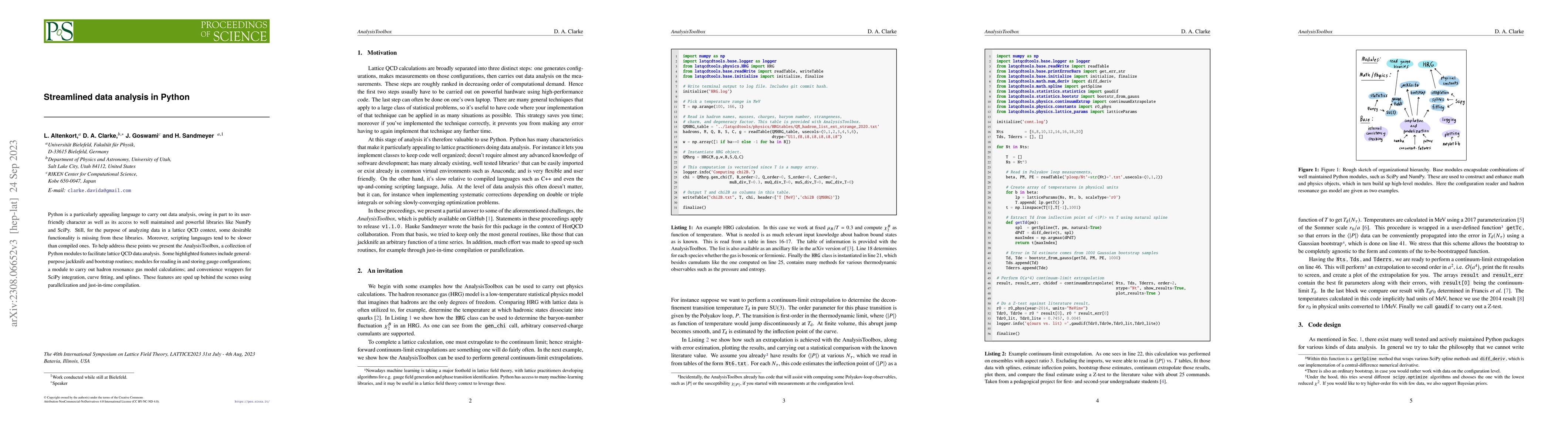This screenshot has height=444, width=1568.
Task: Click the 'Numpy' label in the sketch
Action: pos(1373,109)
